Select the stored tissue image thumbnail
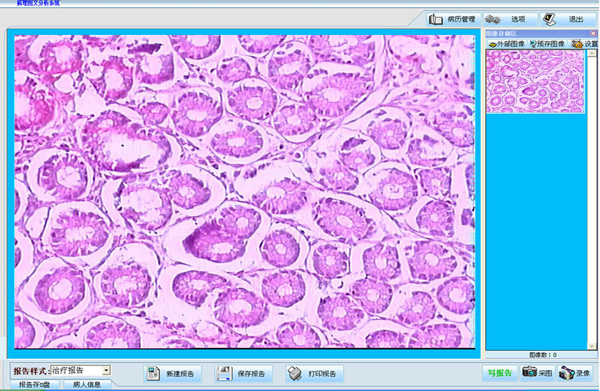Image resolution: width=600 pixels, height=391 pixels. click(x=535, y=81)
